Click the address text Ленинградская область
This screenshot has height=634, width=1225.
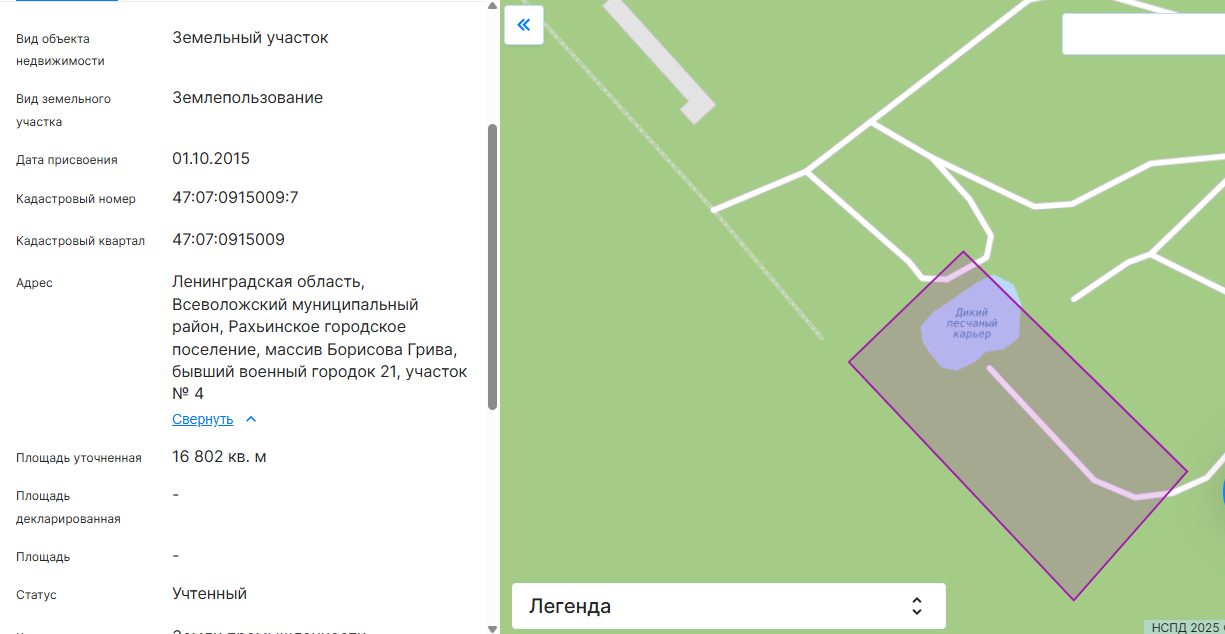266,282
